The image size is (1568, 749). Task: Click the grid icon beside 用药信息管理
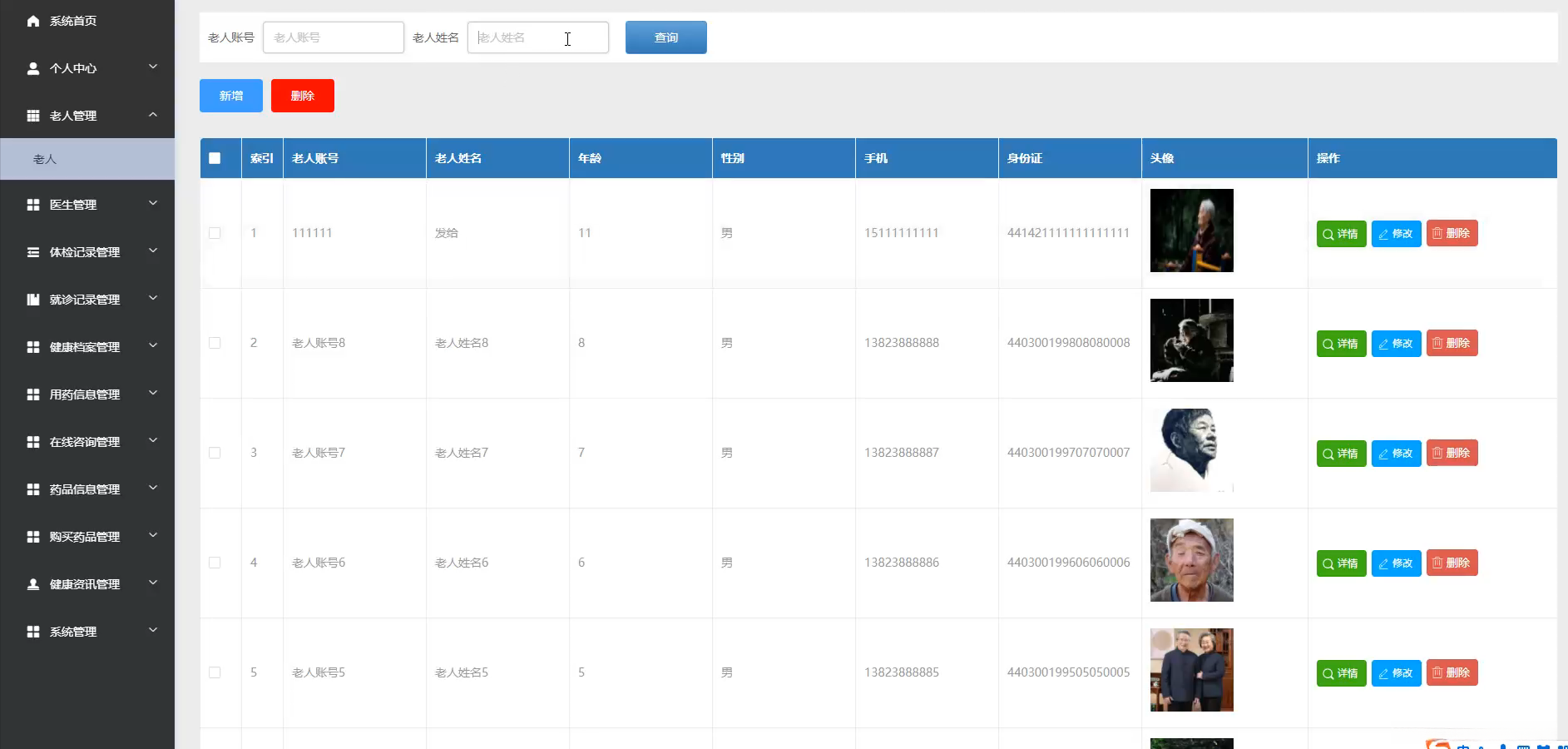click(33, 394)
